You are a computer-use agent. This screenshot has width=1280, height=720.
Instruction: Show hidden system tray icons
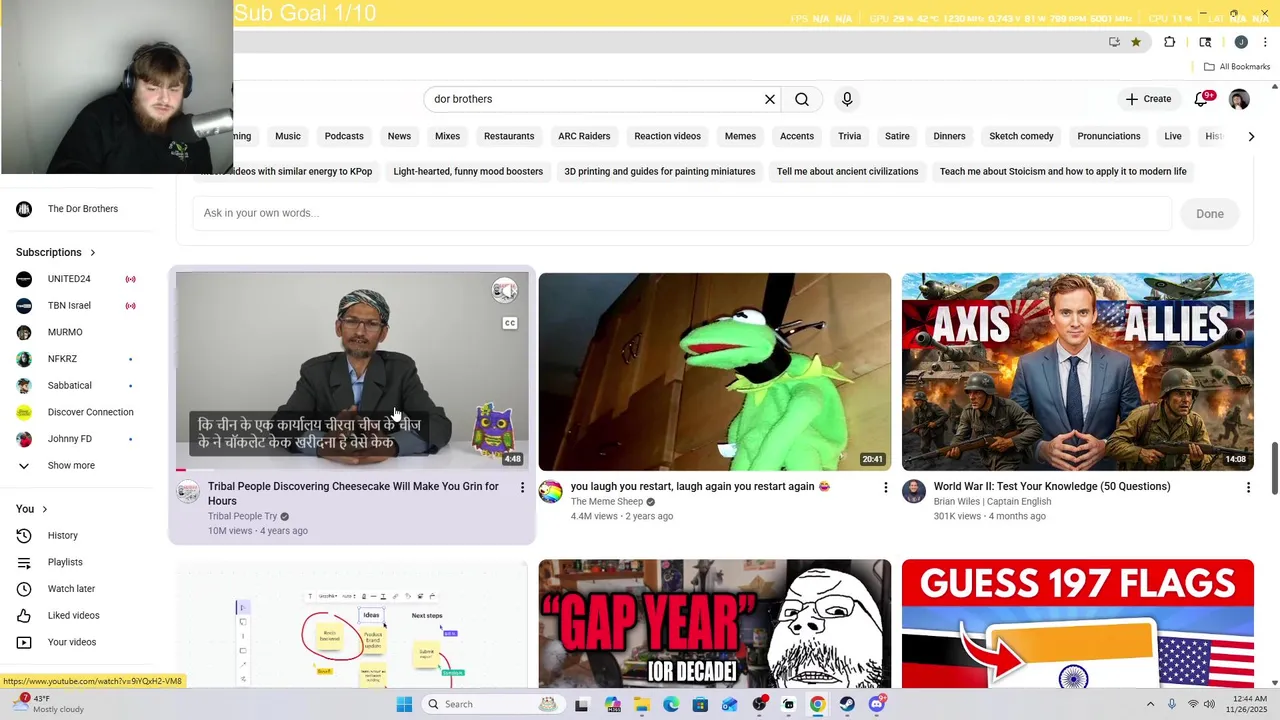[1150, 704]
